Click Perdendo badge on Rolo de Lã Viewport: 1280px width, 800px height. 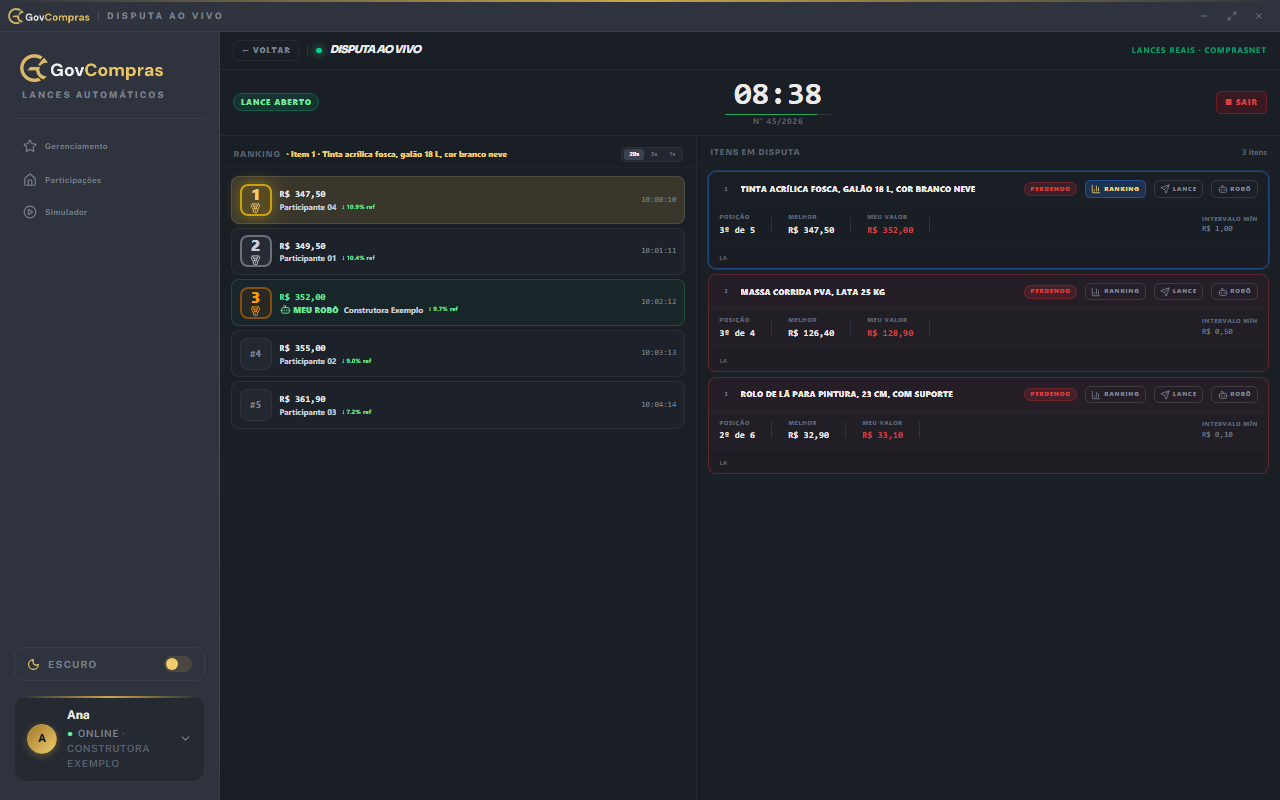(x=1050, y=394)
